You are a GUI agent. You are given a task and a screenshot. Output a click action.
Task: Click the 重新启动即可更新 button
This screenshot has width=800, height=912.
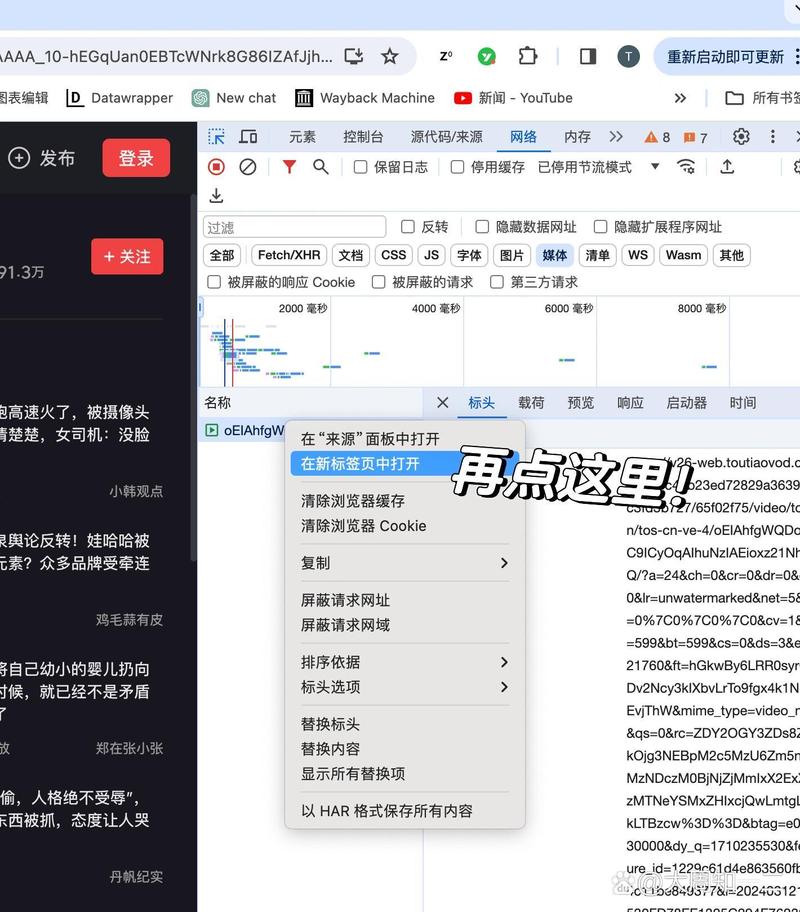tap(727, 56)
